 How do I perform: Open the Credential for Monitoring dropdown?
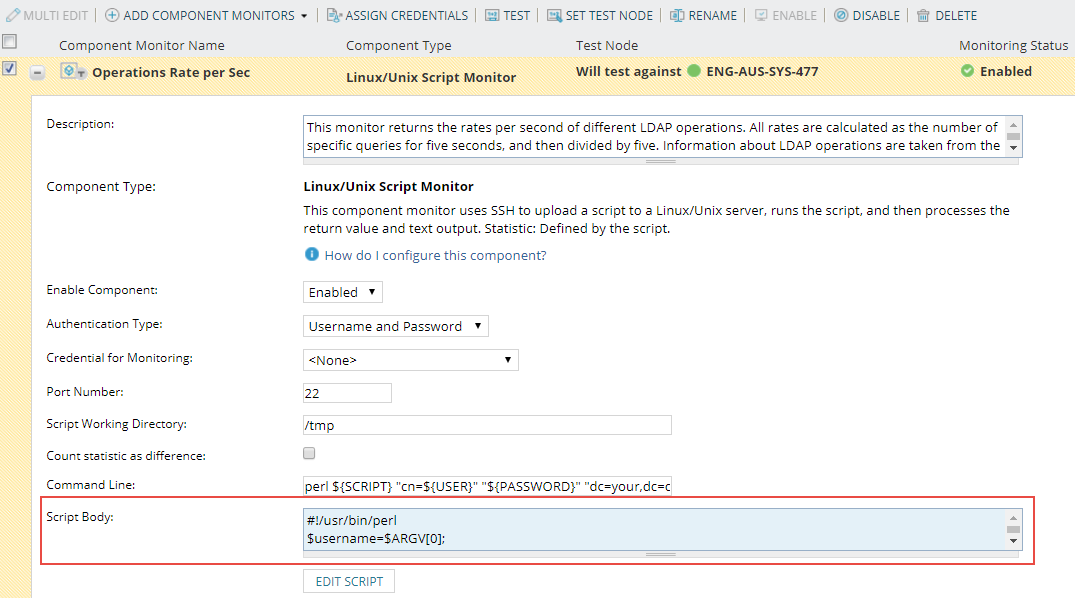coord(411,360)
